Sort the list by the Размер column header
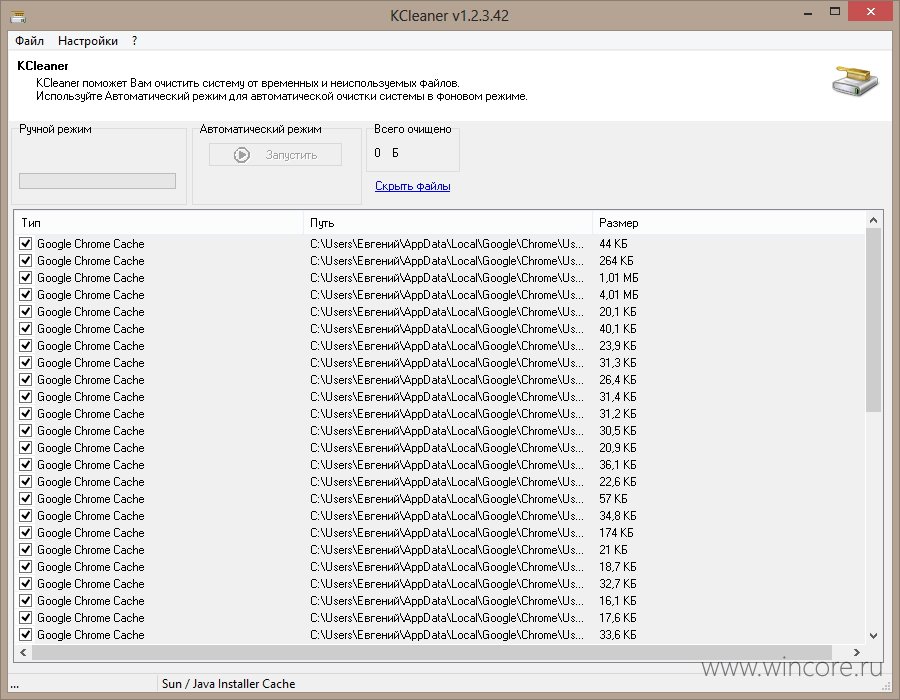 (x=729, y=223)
